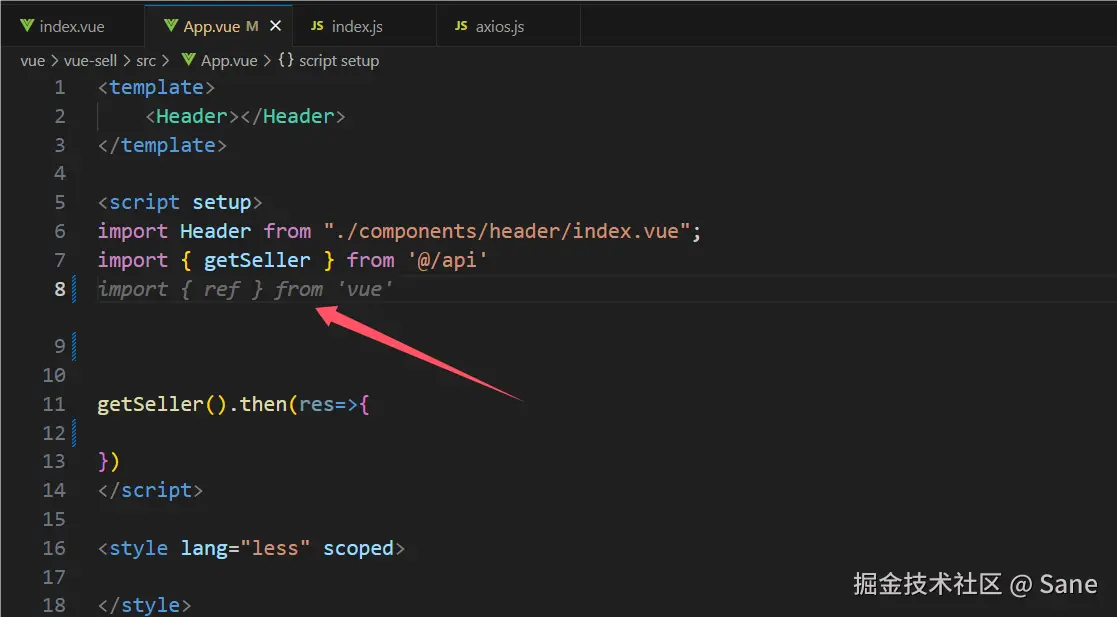Screen dimensions: 1117x617
Task: Click the closing </script> tag
Action: pos(150,491)
